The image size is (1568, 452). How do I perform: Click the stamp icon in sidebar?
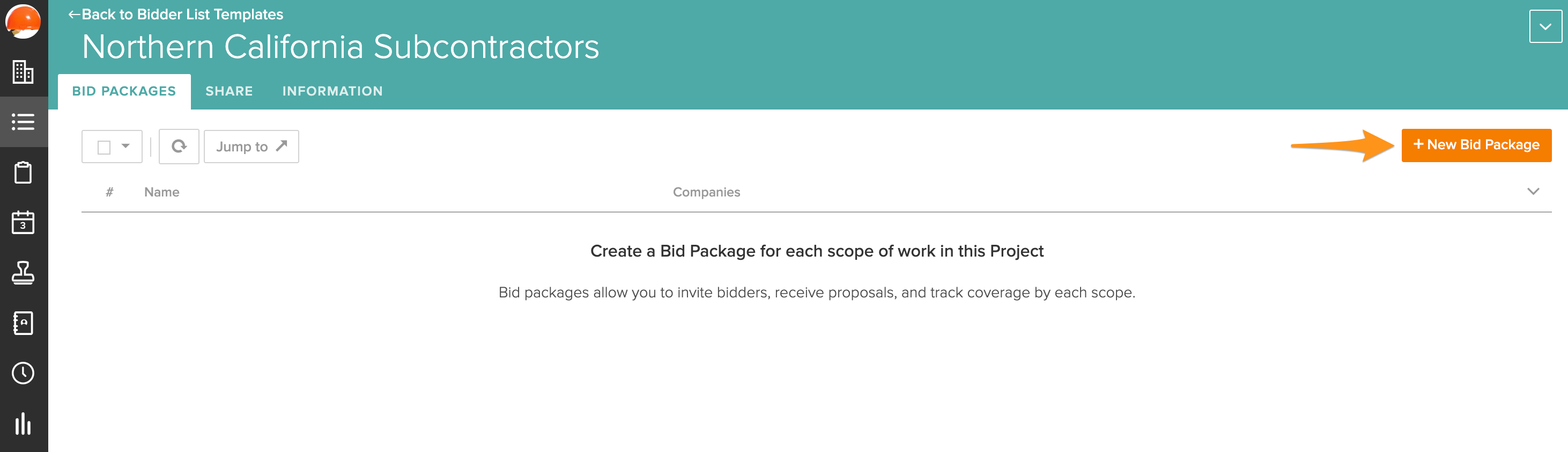[x=23, y=273]
